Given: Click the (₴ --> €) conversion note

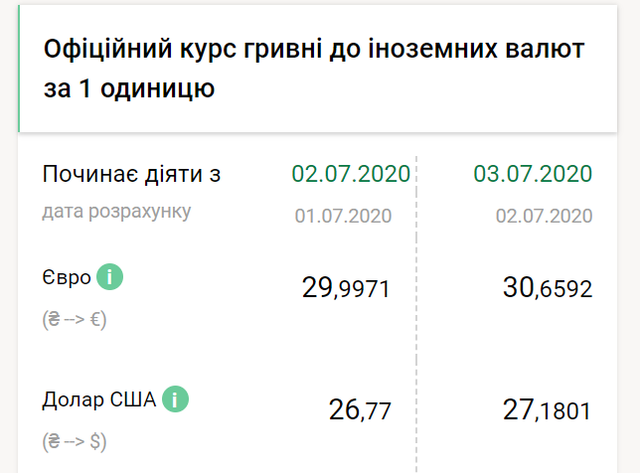Looking at the screenshot, I should point(75,321).
